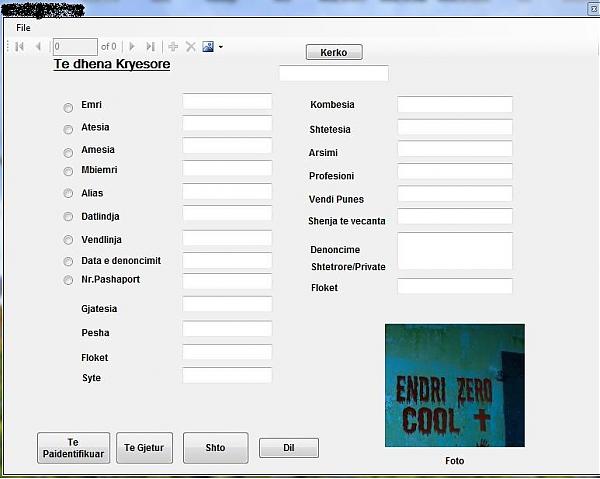Select the Alias radio button

[x=68, y=193]
